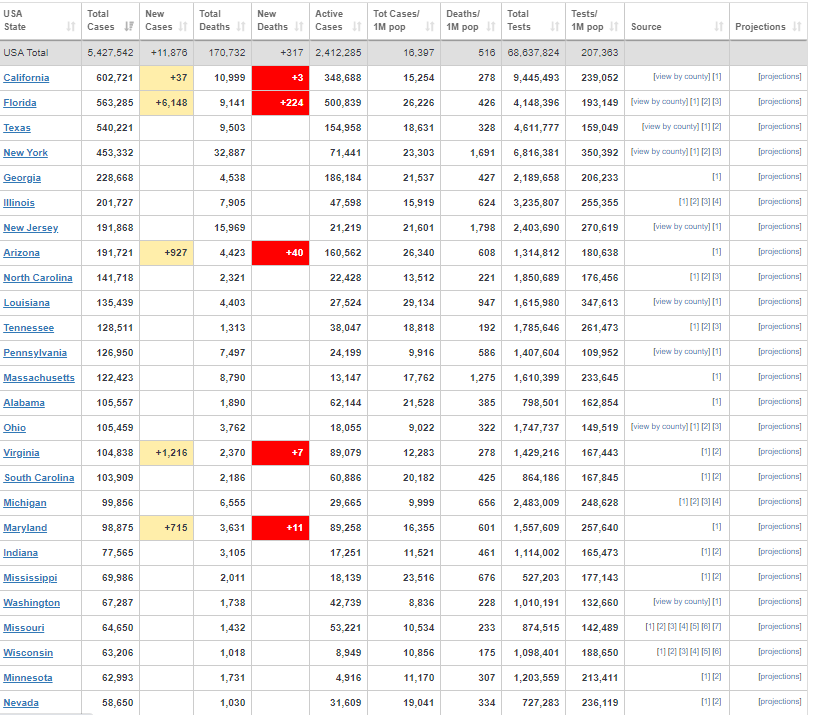The width and height of the screenshot is (813, 715).
Task: View projections for Arizona
Action: (779, 252)
